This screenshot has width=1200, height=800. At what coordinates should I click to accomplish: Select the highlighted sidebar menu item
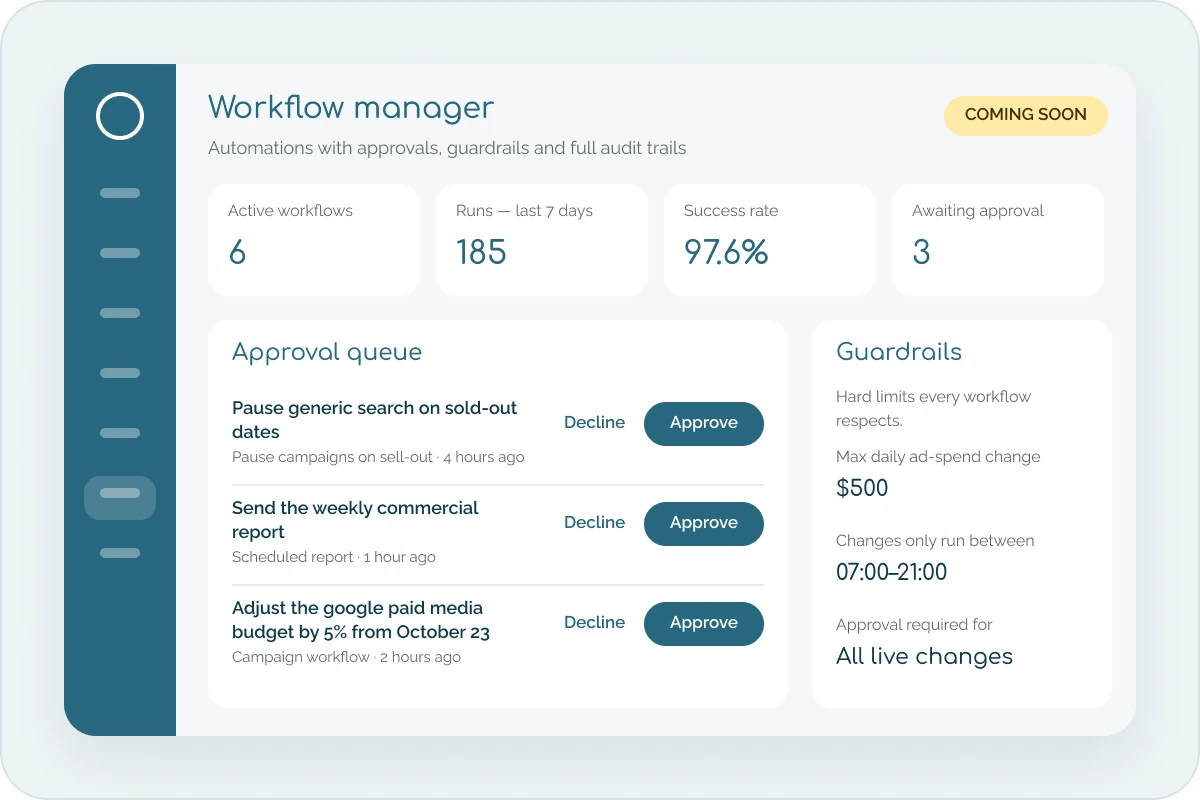pyautogui.click(x=120, y=497)
